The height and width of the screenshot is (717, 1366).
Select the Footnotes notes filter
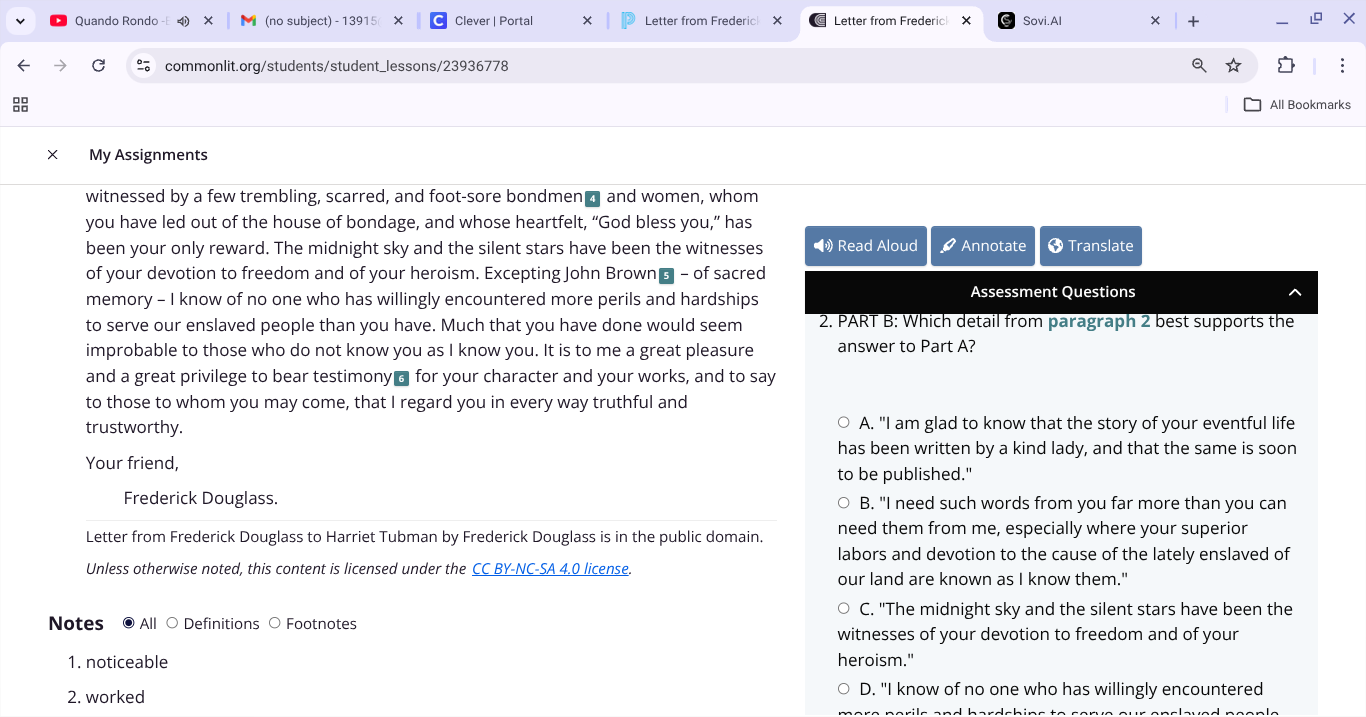click(274, 623)
